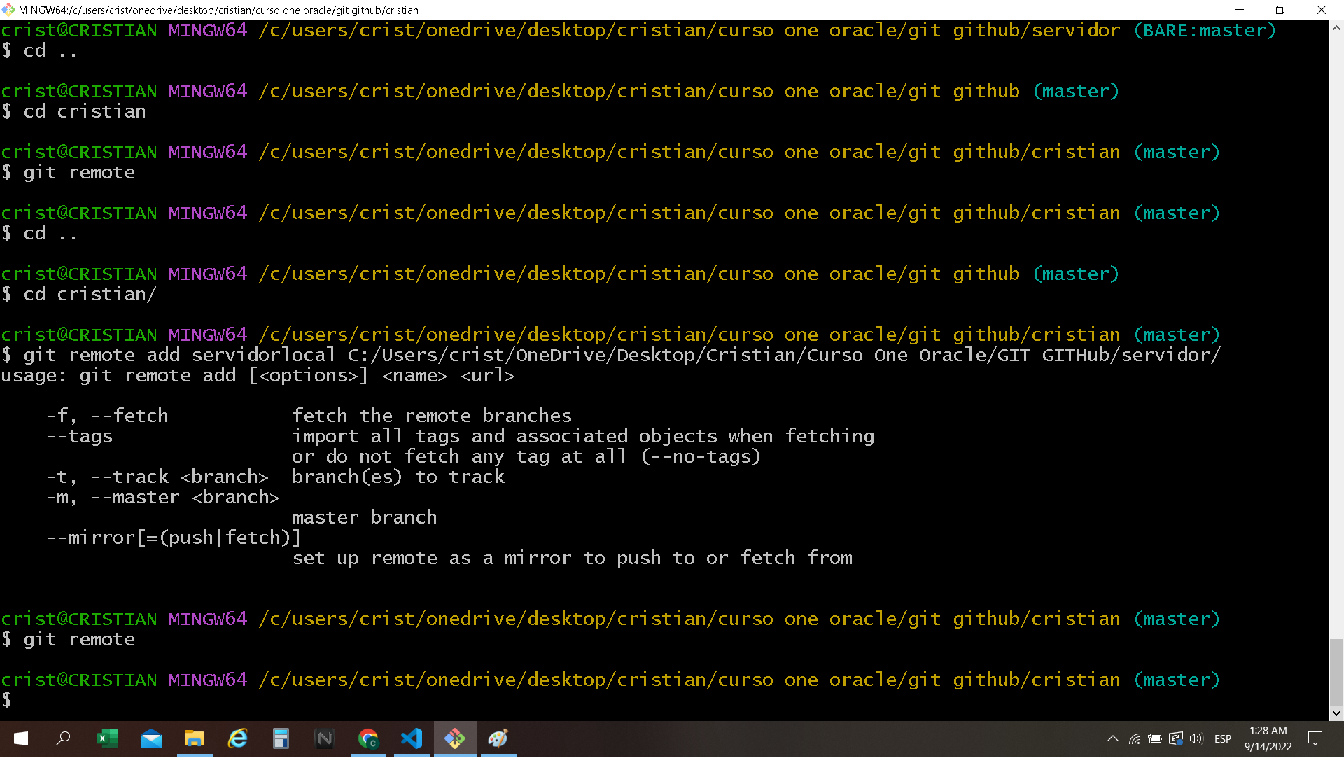
Task: Click the "$ cd cristian/" command line
Action: (79, 294)
